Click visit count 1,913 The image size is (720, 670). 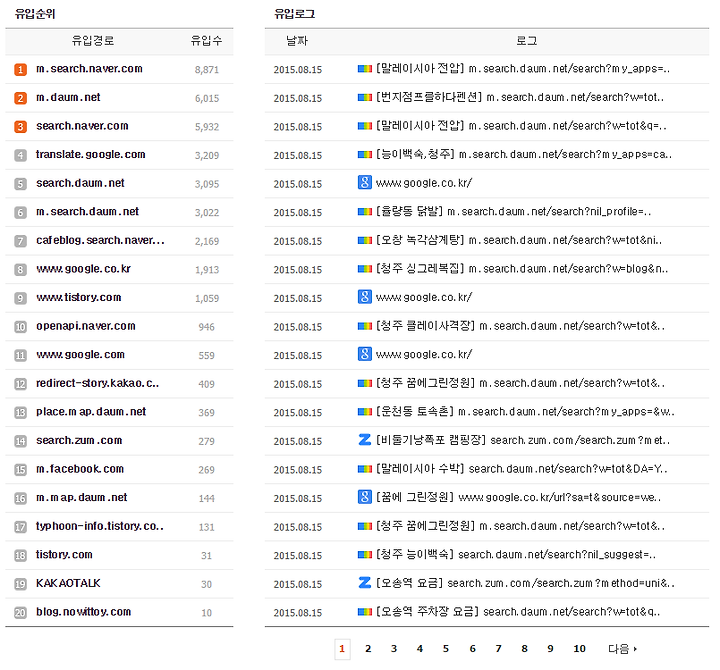tap(207, 270)
